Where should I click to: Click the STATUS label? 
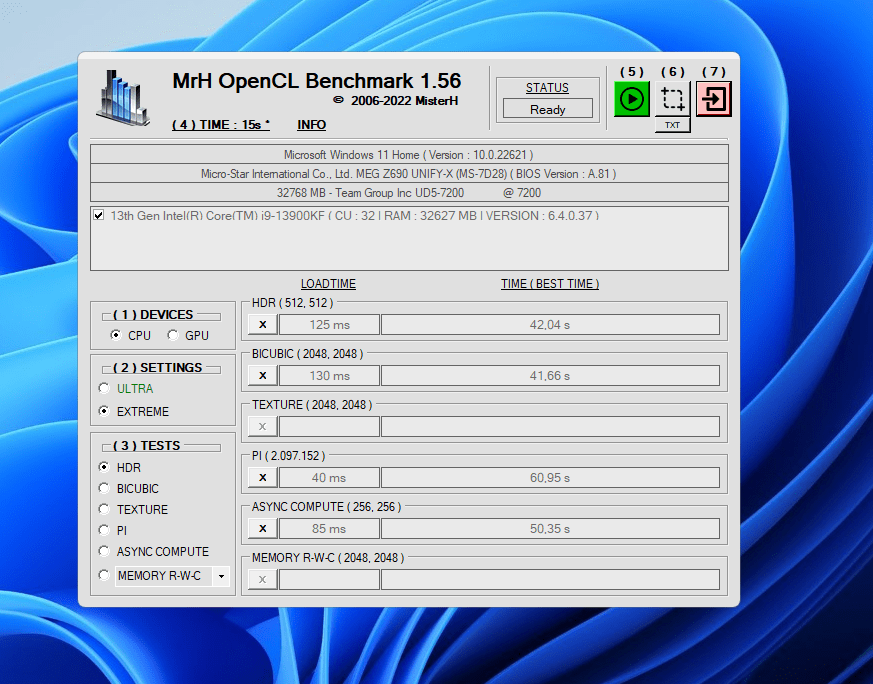[547, 88]
